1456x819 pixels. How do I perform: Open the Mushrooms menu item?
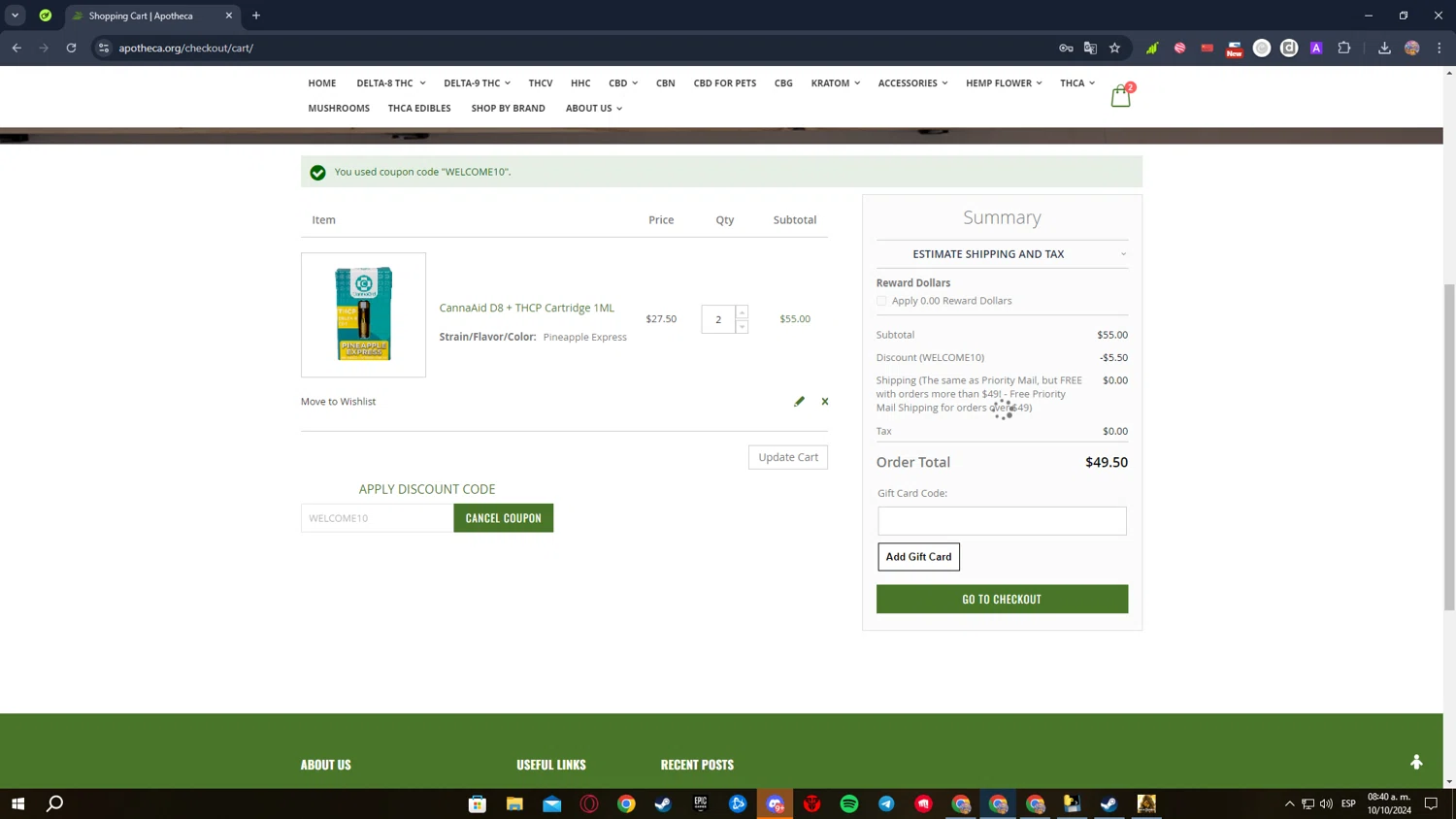[x=339, y=109]
